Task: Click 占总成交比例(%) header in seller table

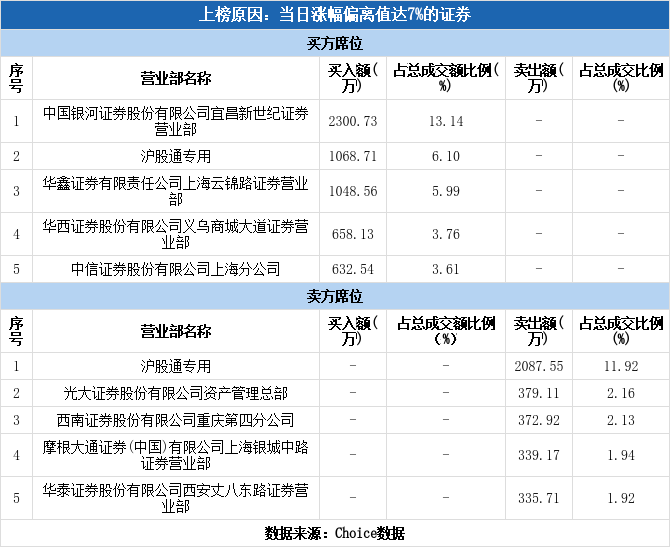Action: click(621, 331)
